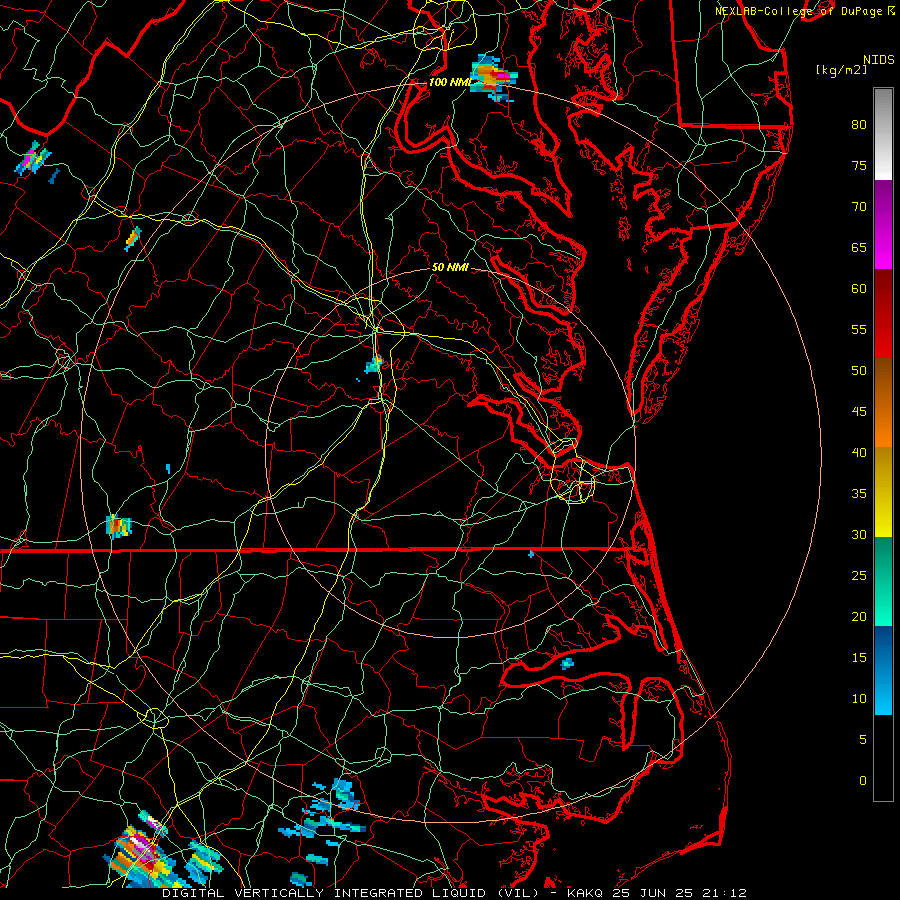
Task: Select the blue segment of the color bar
Action: [883, 670]
